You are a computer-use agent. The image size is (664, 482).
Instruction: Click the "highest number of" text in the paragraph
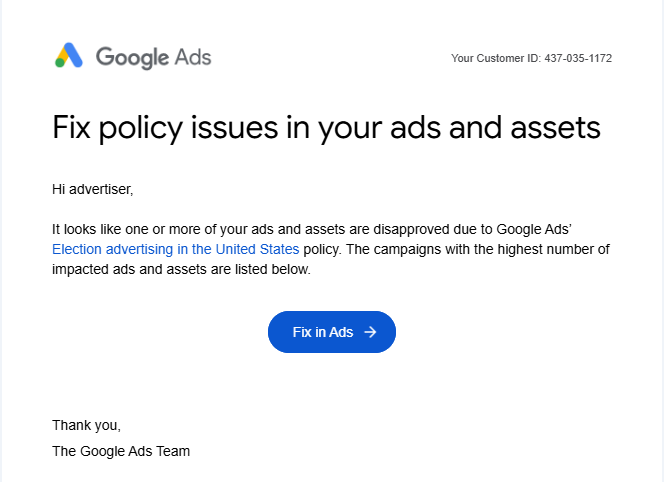[556, 249]
